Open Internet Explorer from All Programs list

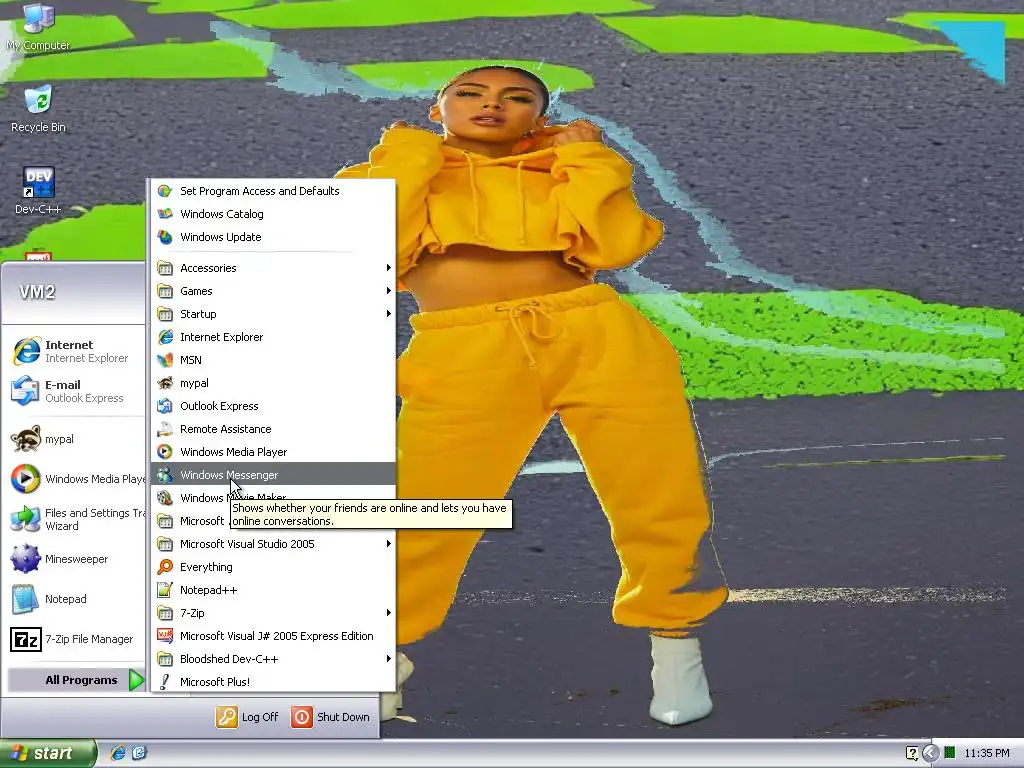pyautogui.click(x=273, y=337)
